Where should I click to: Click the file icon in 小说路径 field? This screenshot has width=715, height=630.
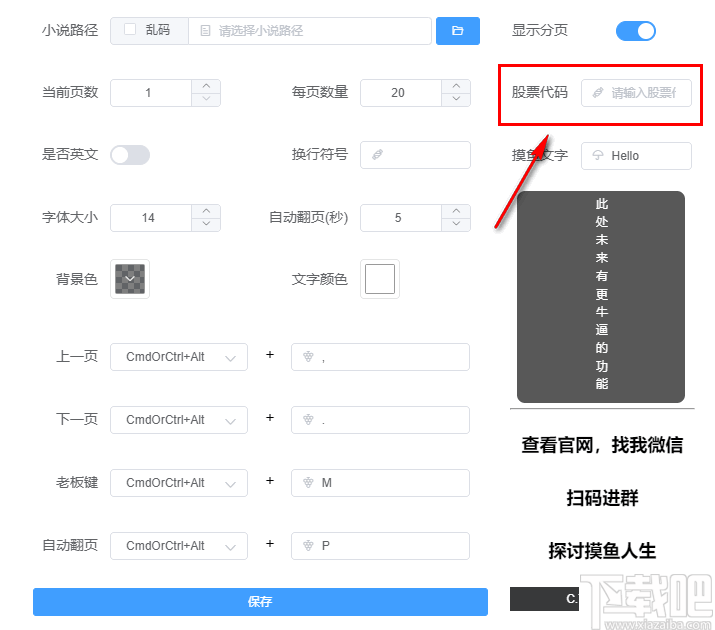coord(205,31)
